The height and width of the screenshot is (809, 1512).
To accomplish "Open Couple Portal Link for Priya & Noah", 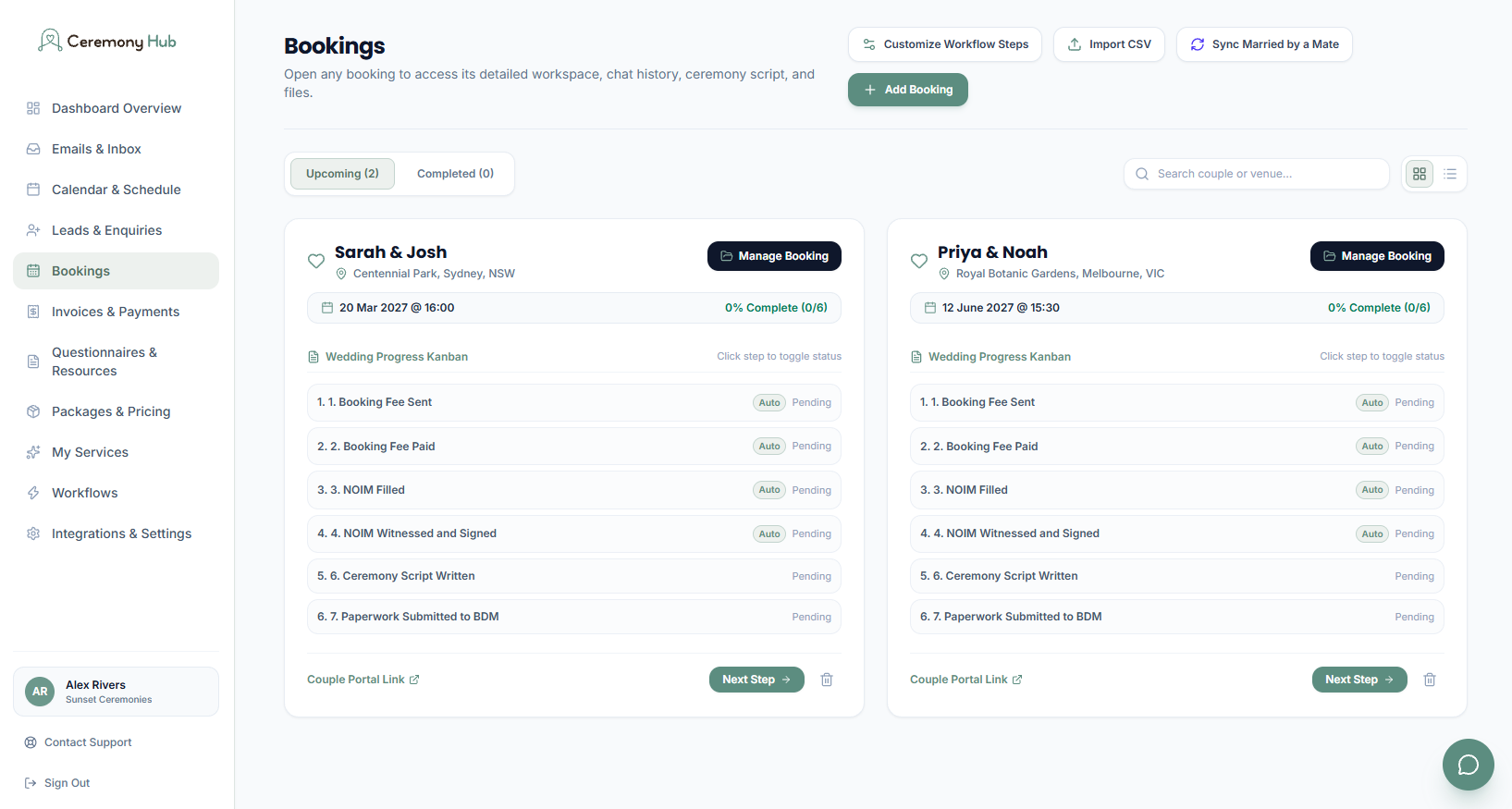I will tap(966, 680).
